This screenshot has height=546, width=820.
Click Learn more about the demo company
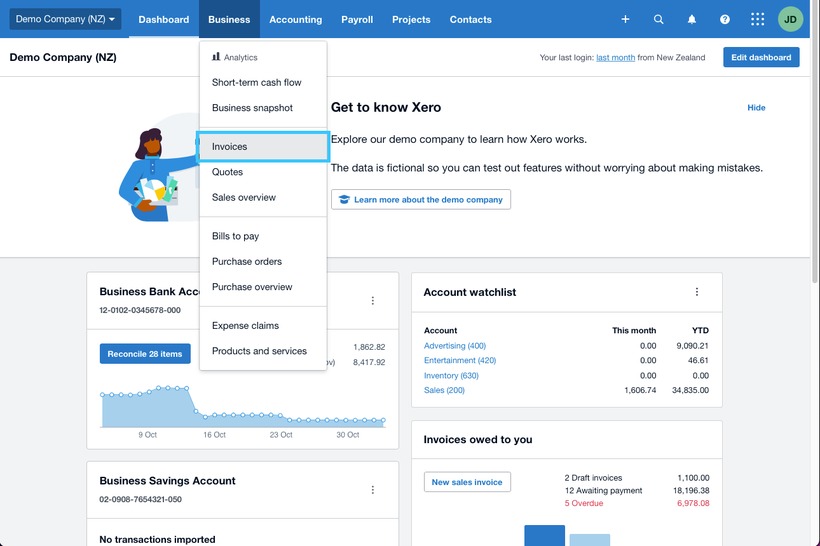(x=421, y=199)
